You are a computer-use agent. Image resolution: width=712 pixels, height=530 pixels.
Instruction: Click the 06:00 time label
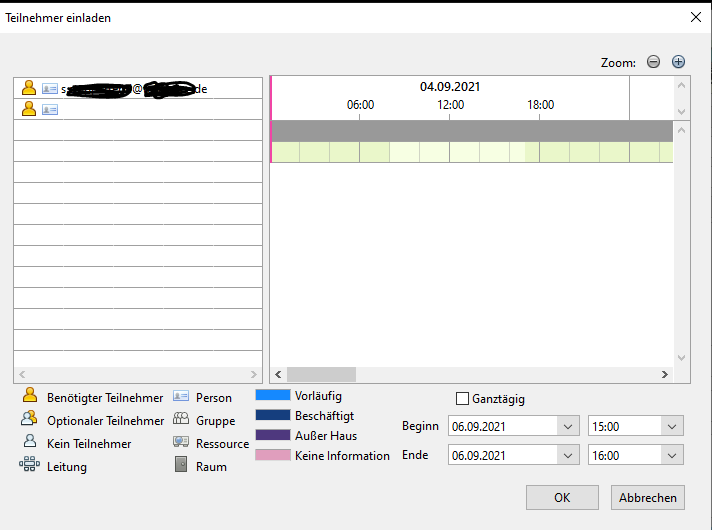(361, 105)
